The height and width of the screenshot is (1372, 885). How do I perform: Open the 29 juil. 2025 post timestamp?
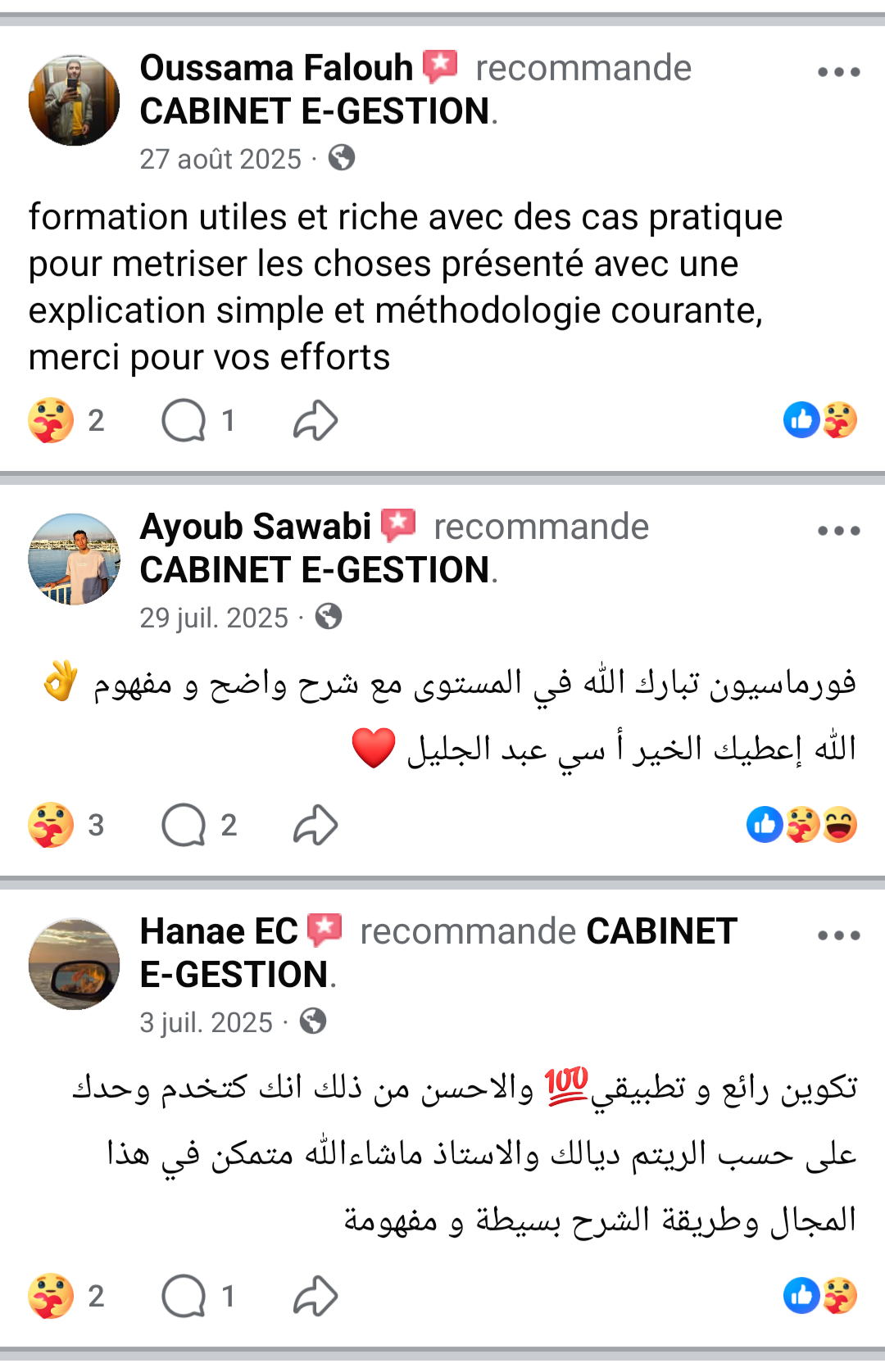(x=214, y=618)
